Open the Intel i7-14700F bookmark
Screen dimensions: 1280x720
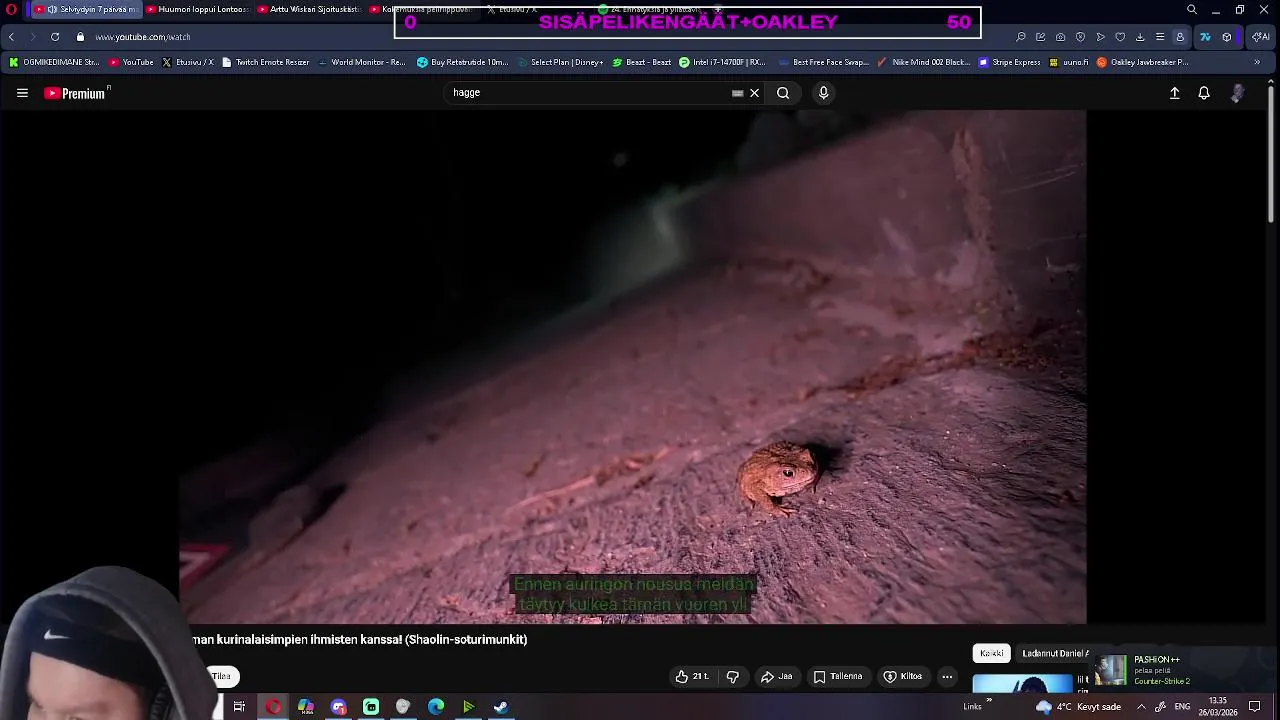(x=722, y=62)
